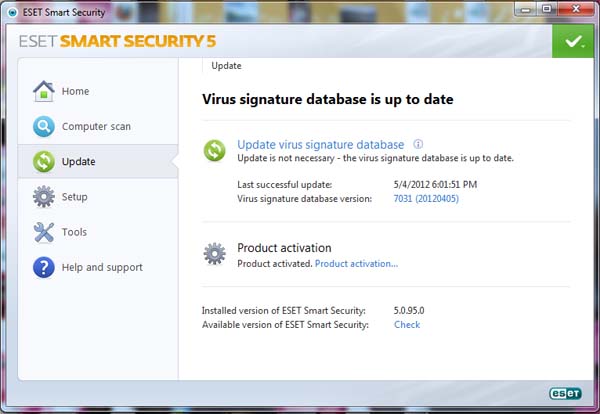Click the green Update arrows sidebar icon
Image resolution: width=600 pixels, height=414 pixels.
point(44,161)
